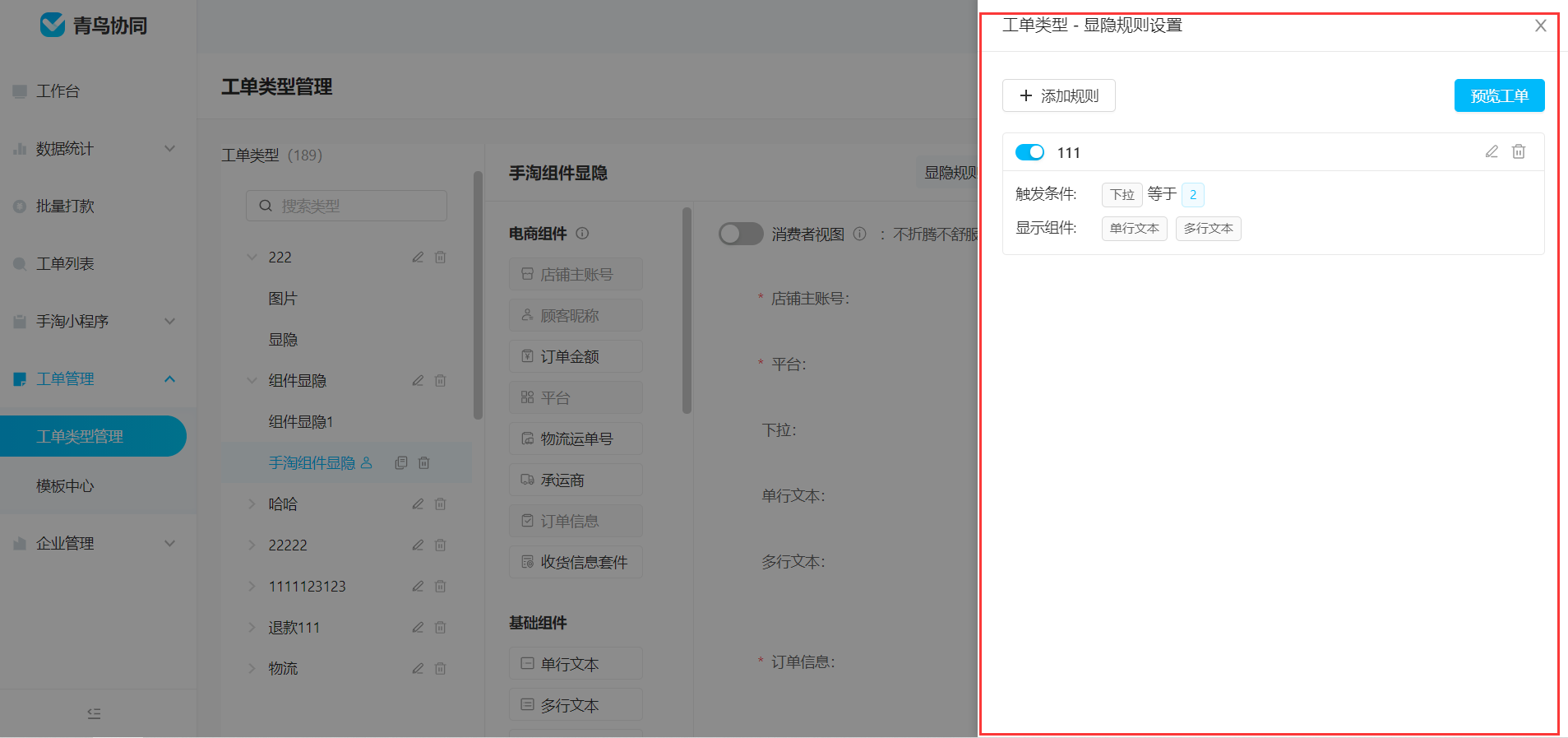The image size is (1568, 738).
Task: Collapse the 222 type group
Action: coord(252,257)
